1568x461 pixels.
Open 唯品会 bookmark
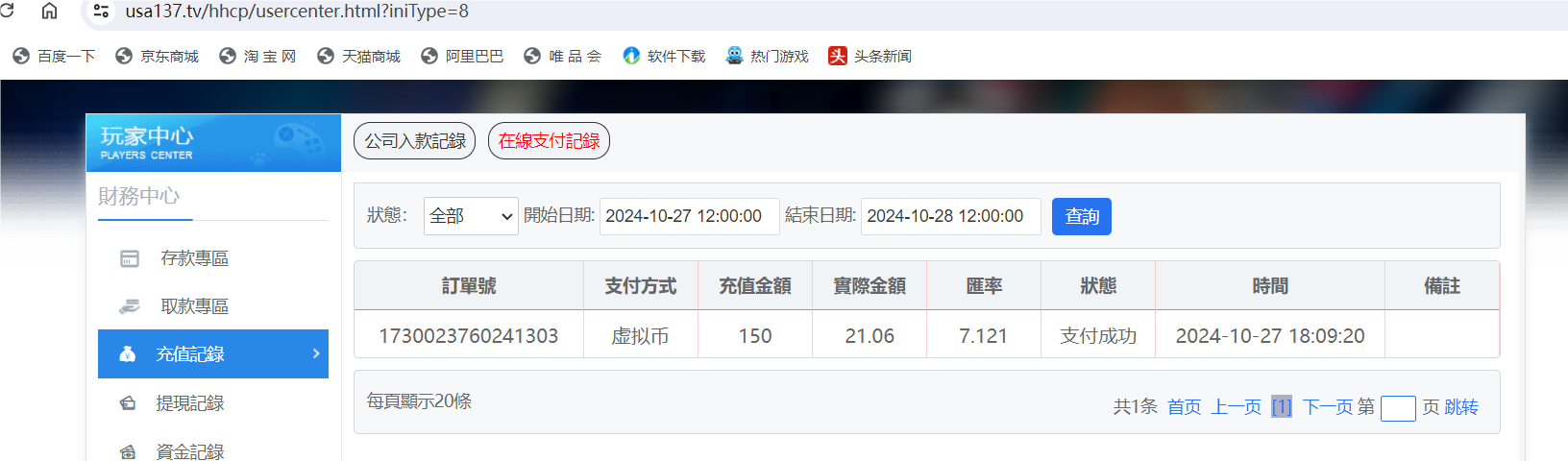563,56
